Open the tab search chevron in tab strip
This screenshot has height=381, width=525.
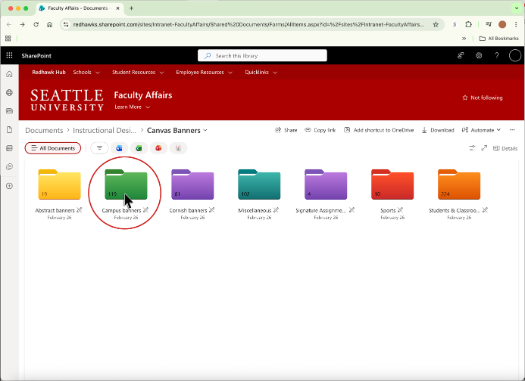pos(516,8)
